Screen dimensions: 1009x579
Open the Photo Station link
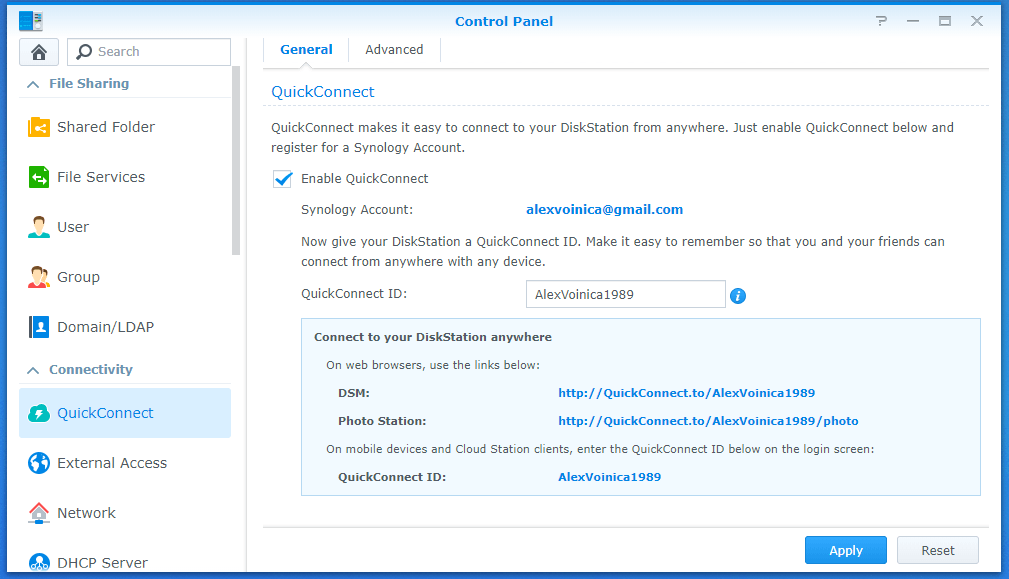[x=708, y=421]
